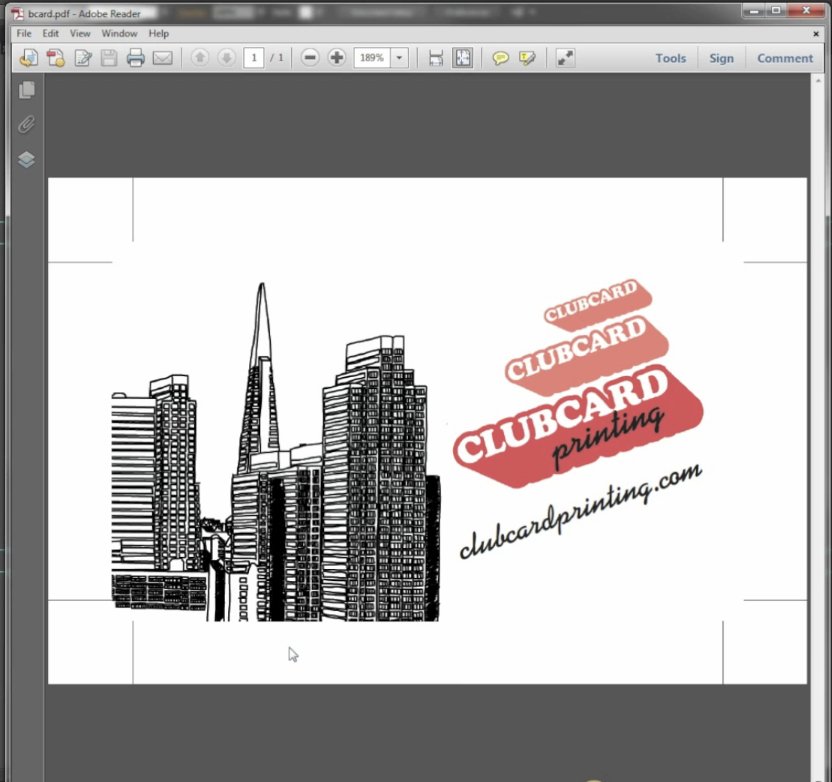832x782 pixels.
Task: Zoom out using the minus icon
Action: point(311,57)
